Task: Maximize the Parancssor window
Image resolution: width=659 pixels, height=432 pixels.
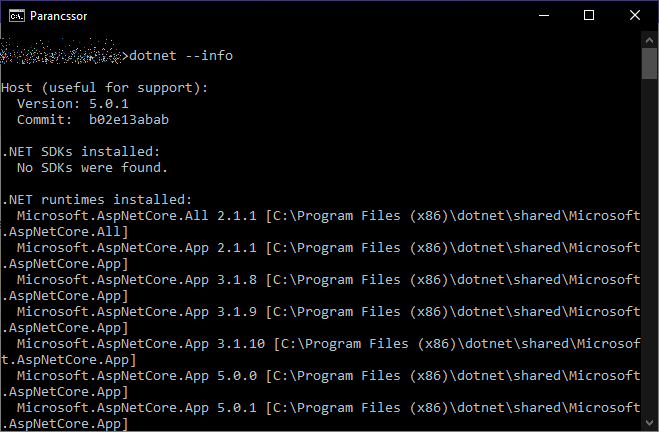Action: tap(589, 15)
